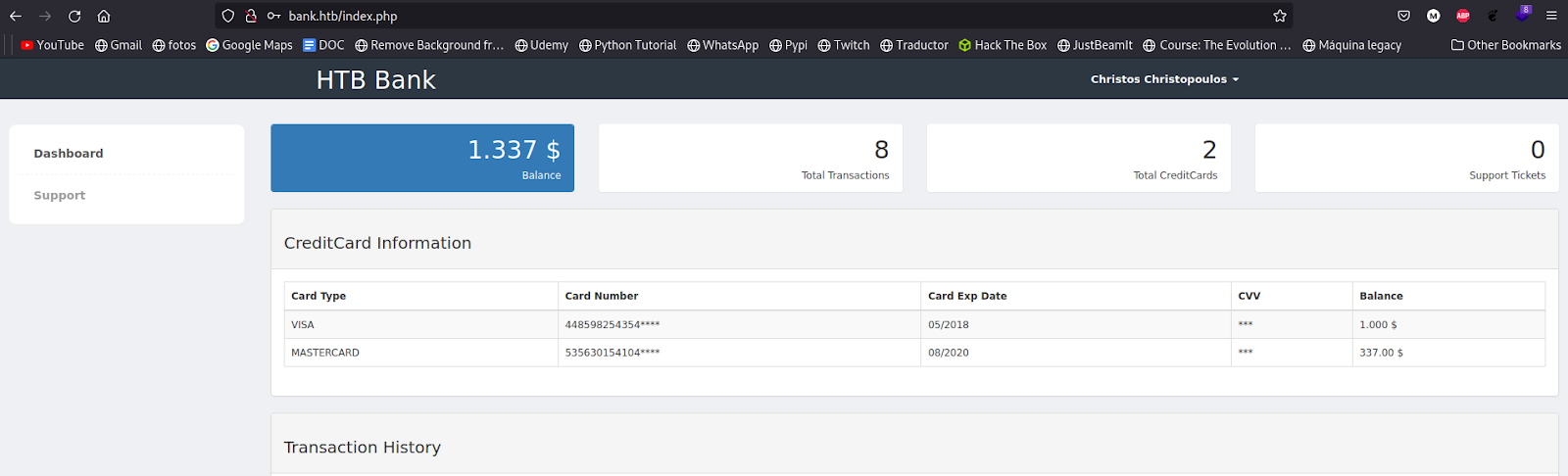Click the address bar showing bank.htb/index.php
The width and height of the screenshot is (1568, 476).
pyautogui.click(x=755, y=16)
